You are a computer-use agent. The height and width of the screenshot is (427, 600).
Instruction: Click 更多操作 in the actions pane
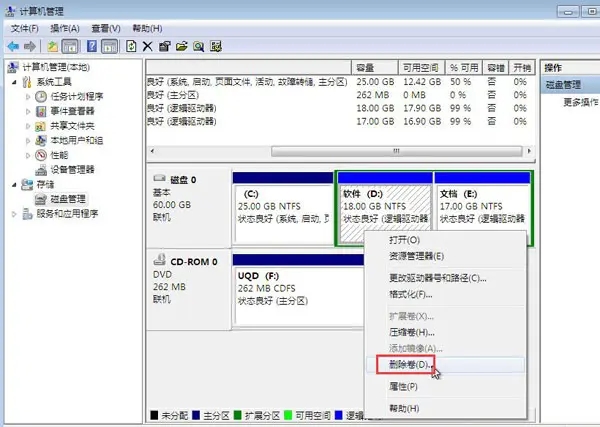click(580, 102)
